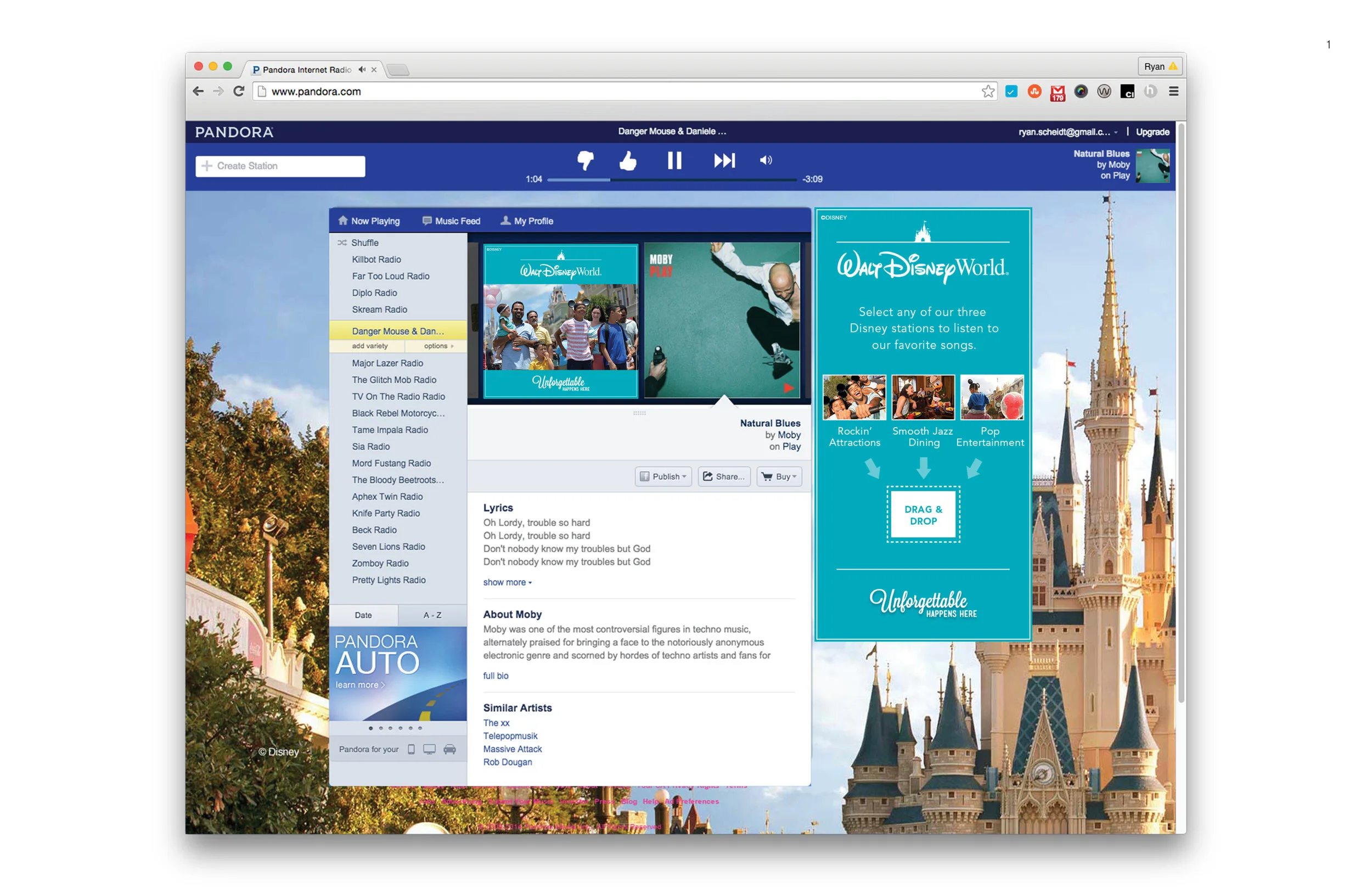The width and height of the screenshot is (1372, 888).
Task: Click Smooth Jazz Dining station thumbnail
Action: coord(923,397)
